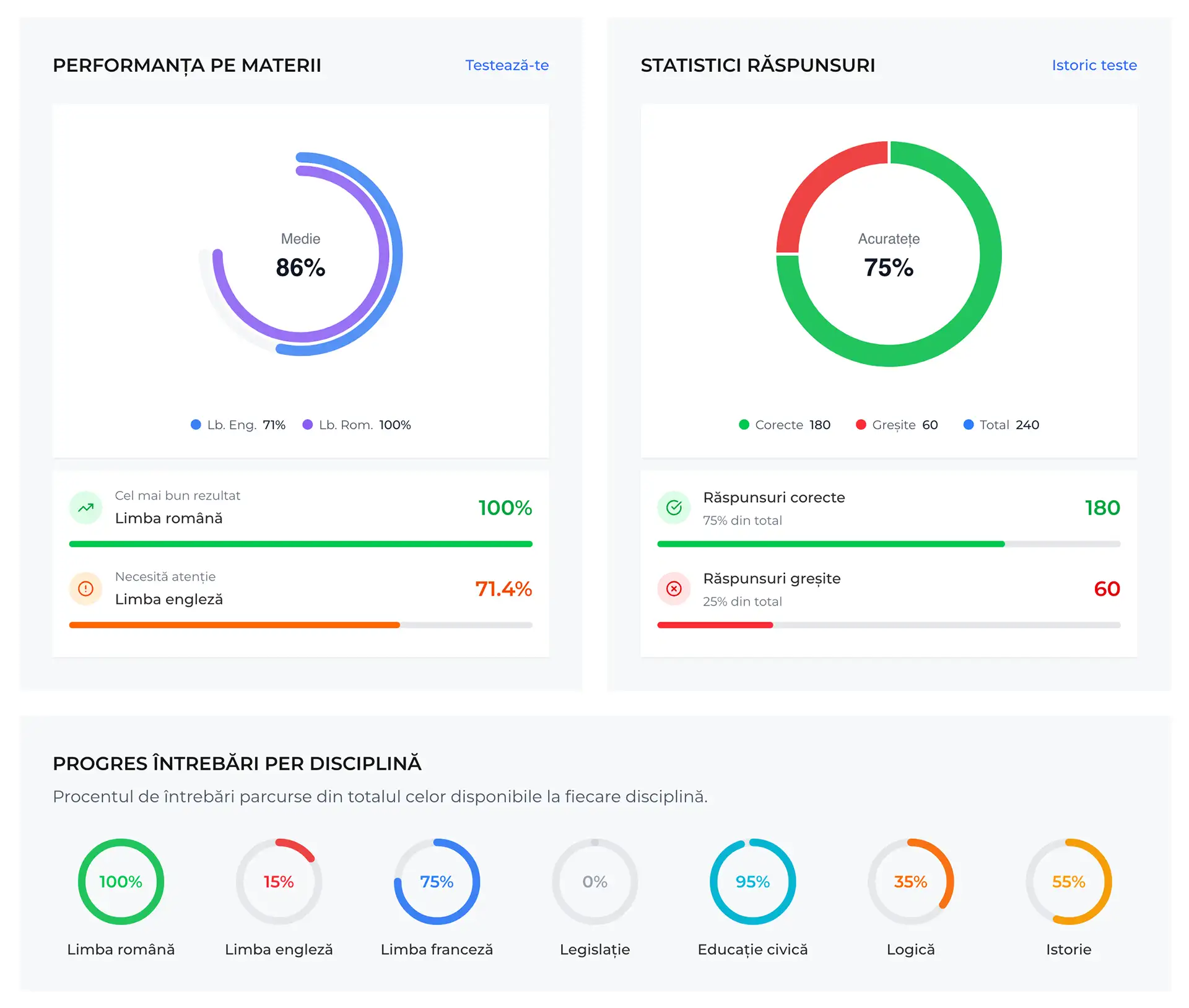Screen dimensions: 1189x1008
Task: Click the Istorie label
Action: click(x=1068, y=950)
